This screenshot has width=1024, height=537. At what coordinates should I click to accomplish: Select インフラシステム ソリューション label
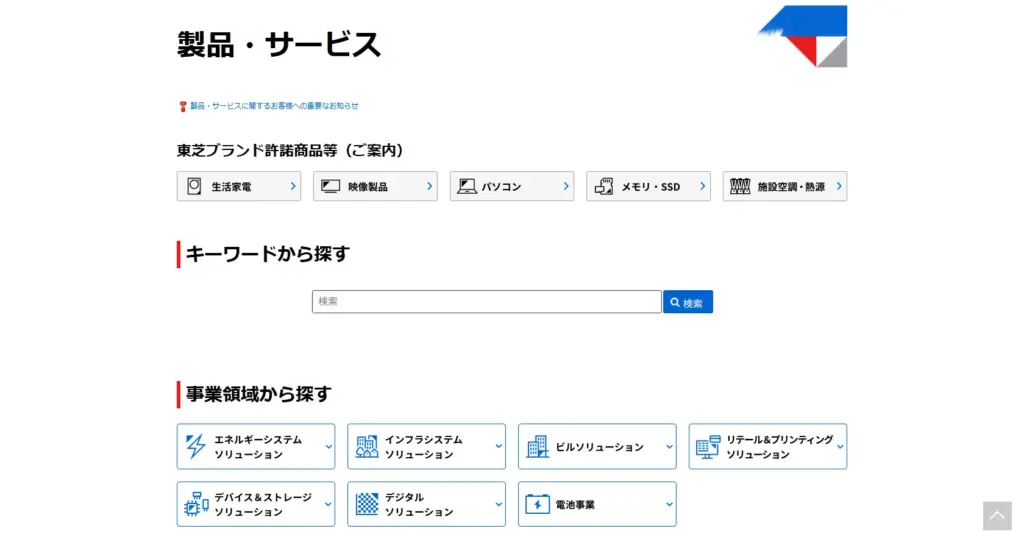[423, 447]
